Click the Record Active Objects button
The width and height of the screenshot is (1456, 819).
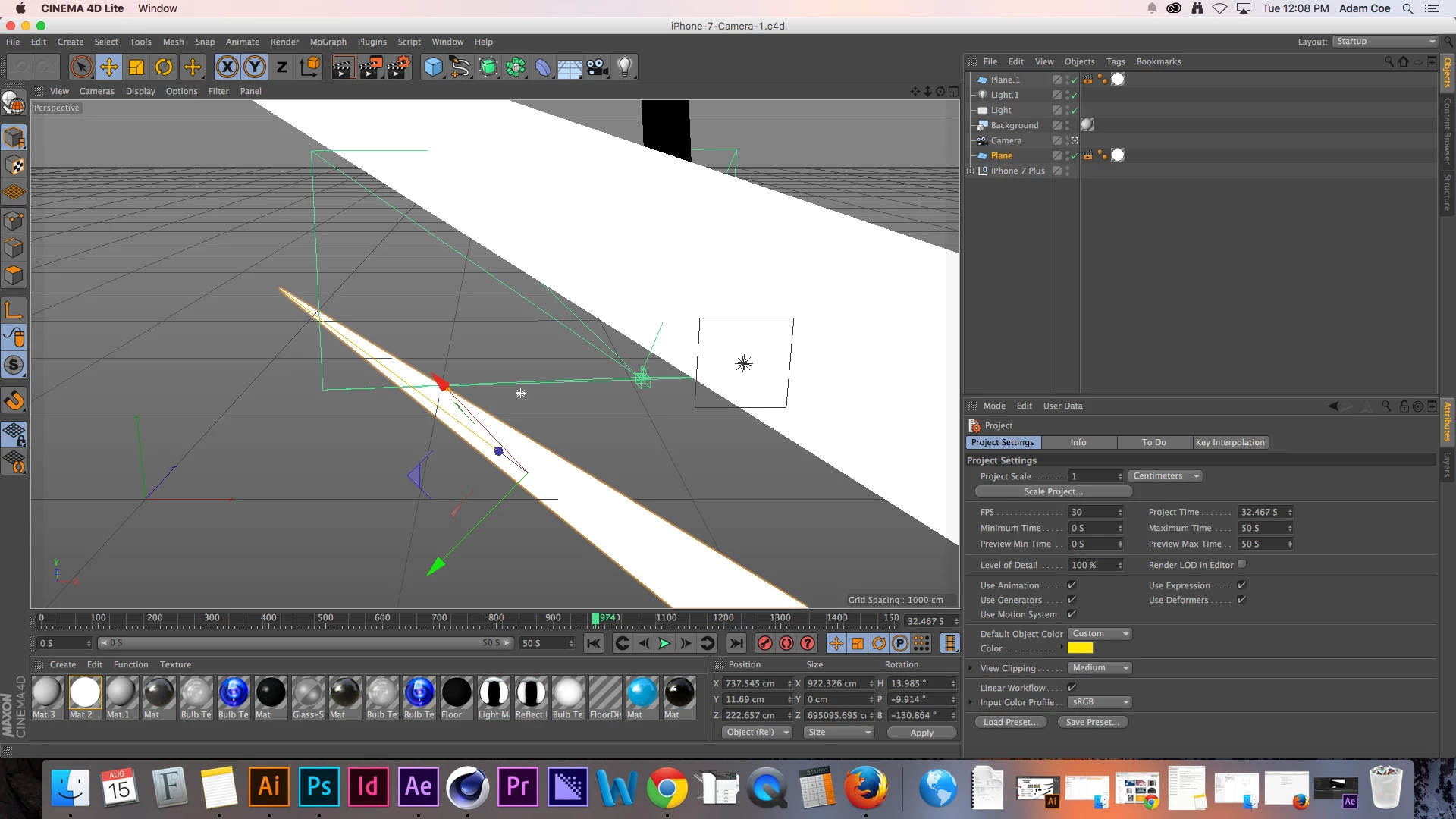pyautogui.click(x=765, y=644)
